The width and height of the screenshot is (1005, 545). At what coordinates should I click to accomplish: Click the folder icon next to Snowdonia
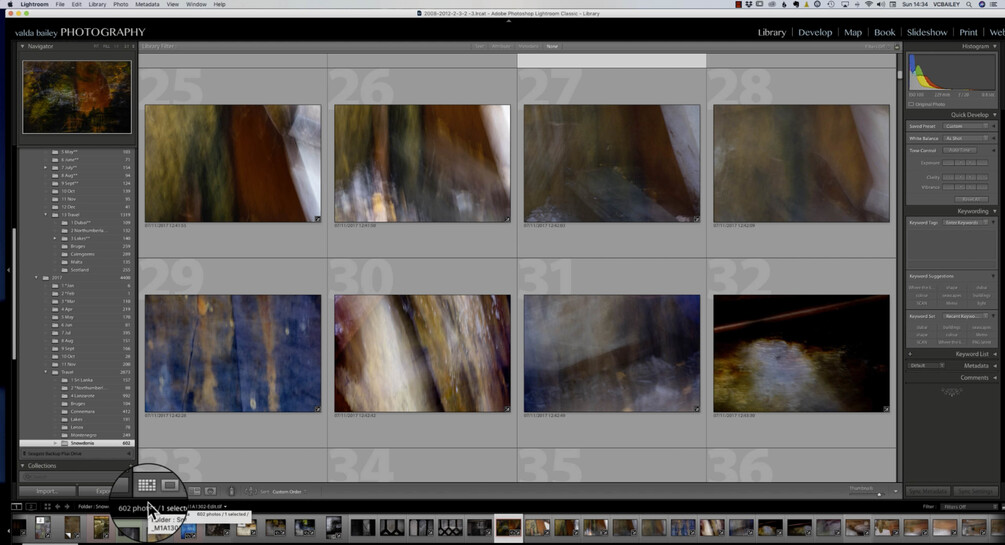pos(65,443)
